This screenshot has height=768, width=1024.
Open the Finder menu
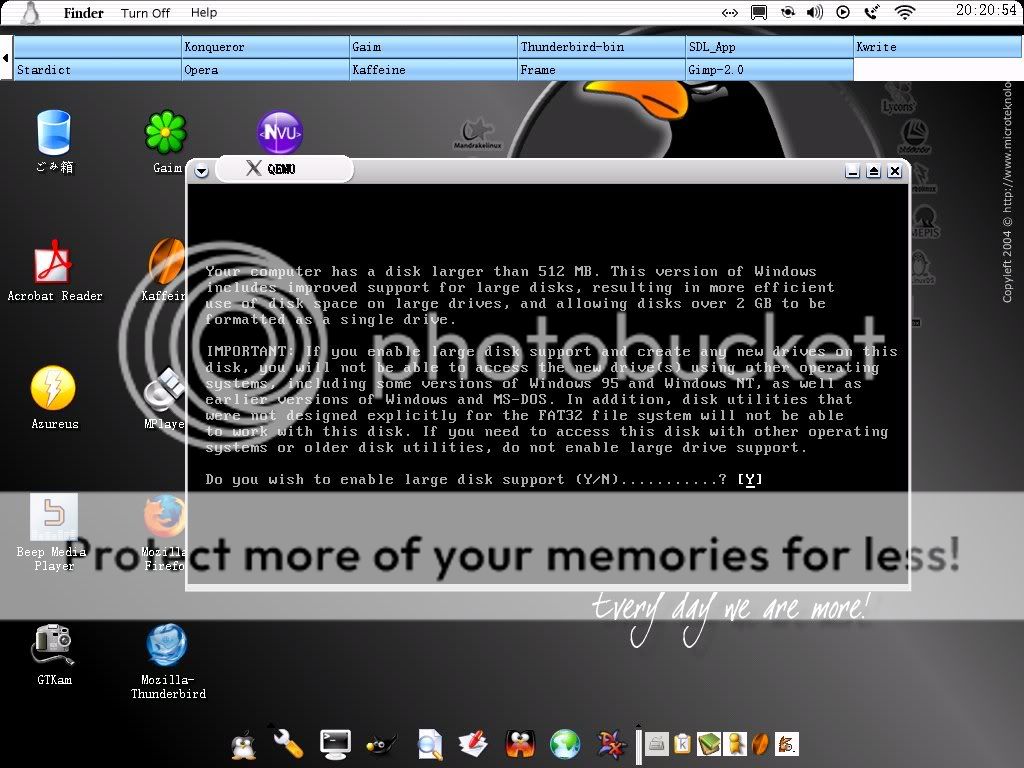pos(83,12)
